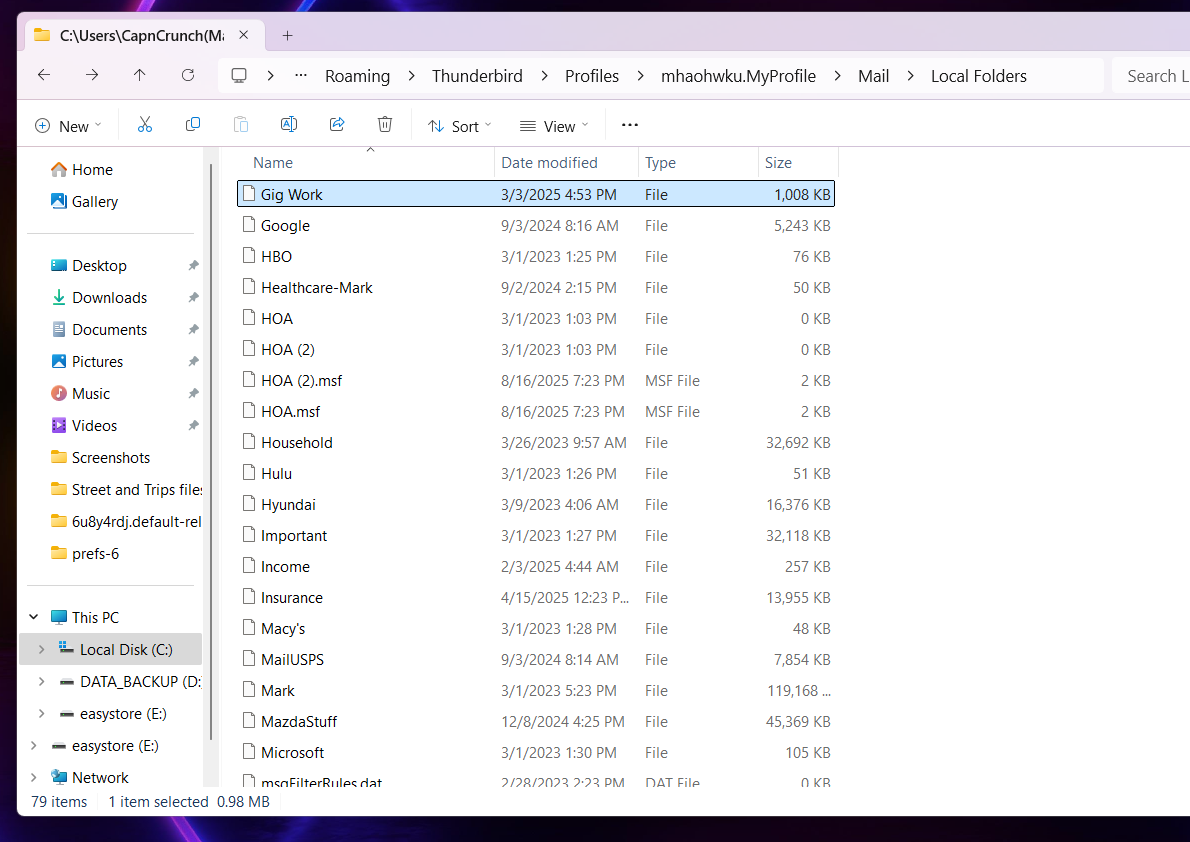Sort files by Date modified column
Viewport: 1190px width, 842px height.
pyautogui.click(x=549, y=163)
